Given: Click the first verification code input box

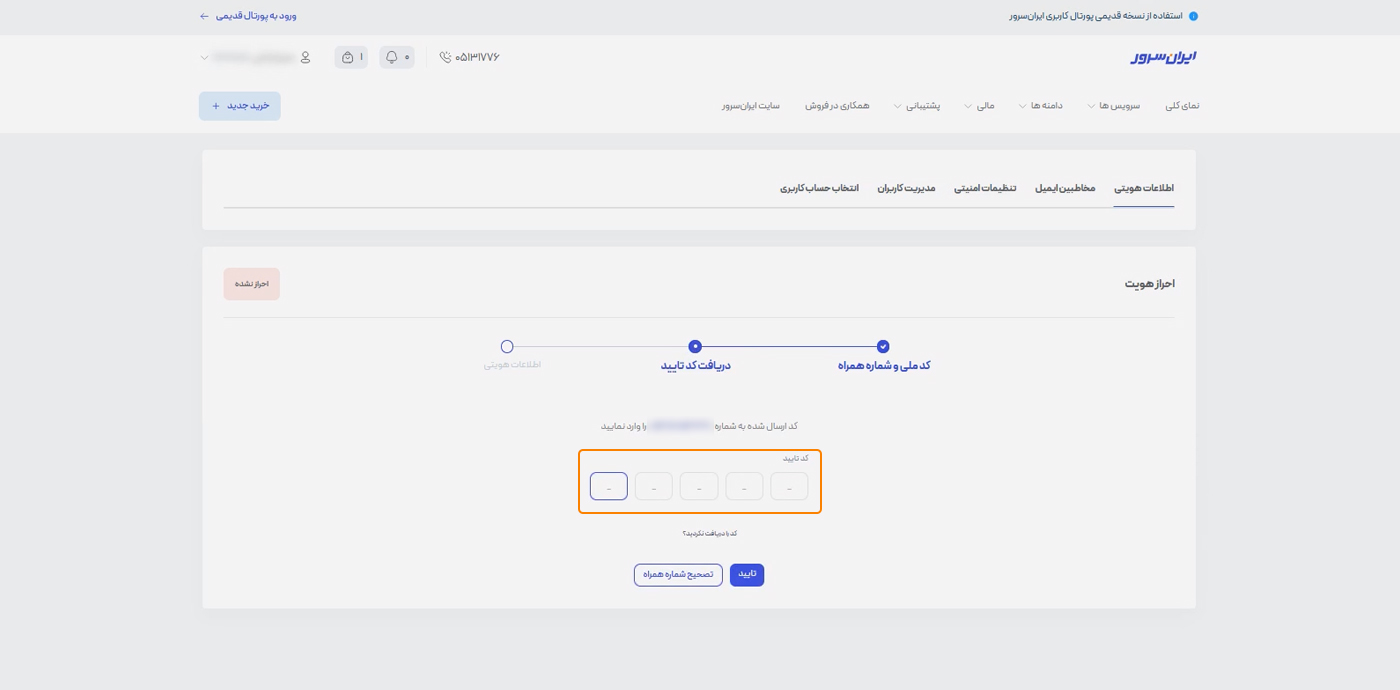Looking at the screenshot, I should [x=608, y=486].
